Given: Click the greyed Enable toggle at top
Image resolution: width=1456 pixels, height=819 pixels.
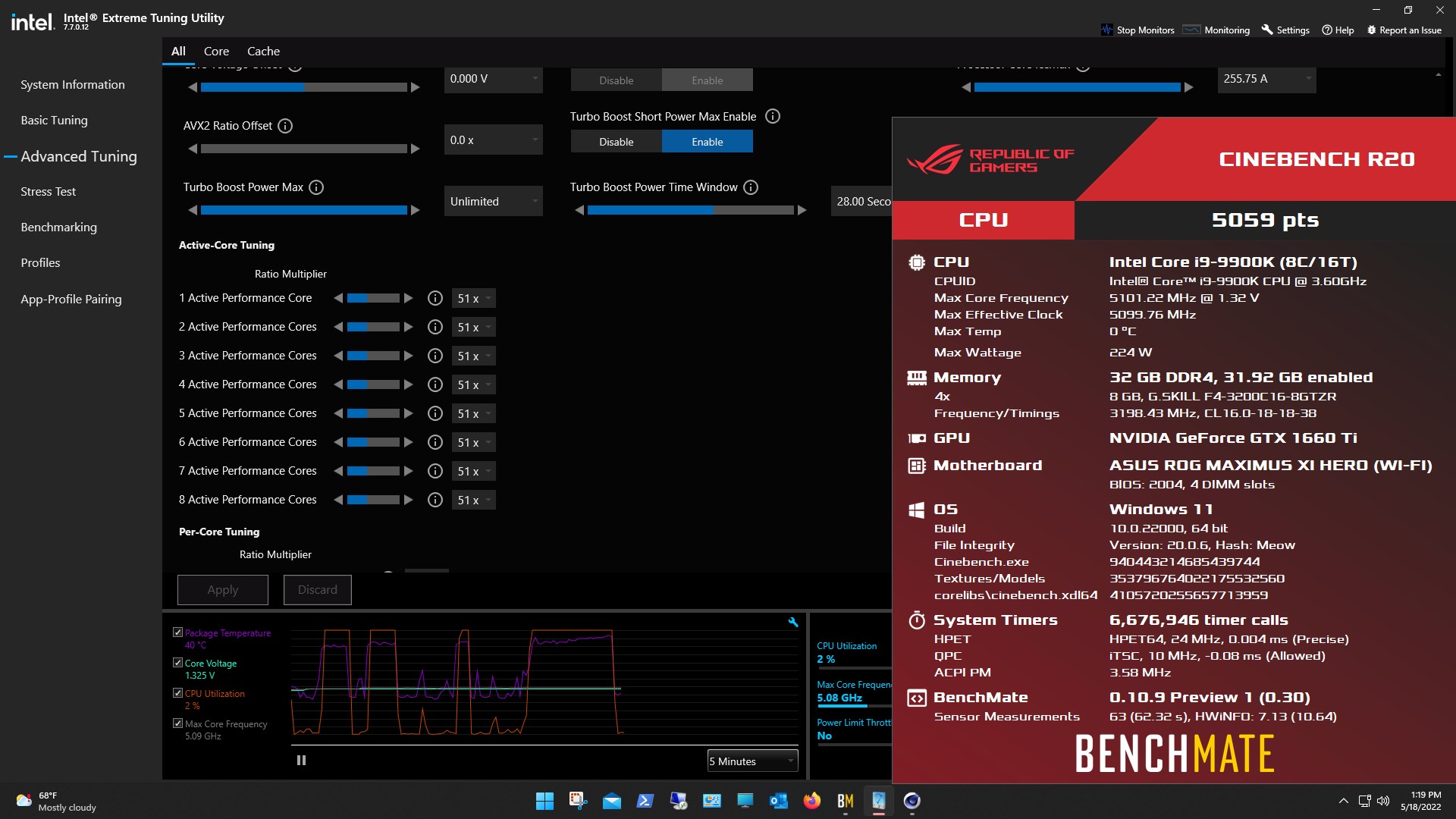Looking at the screenshot, I should pyautogui.click(x=708, y=80).
